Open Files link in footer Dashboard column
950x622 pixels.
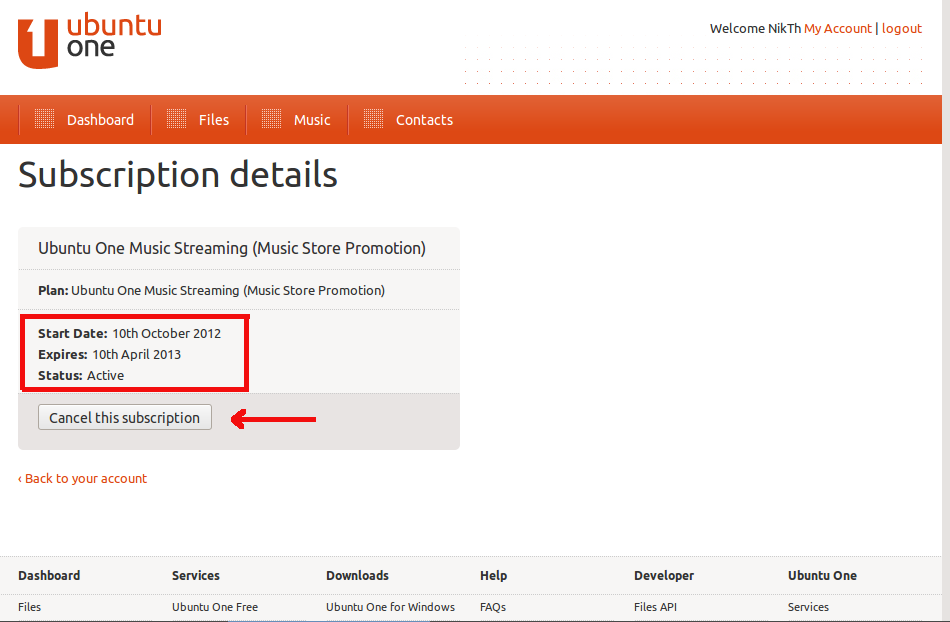pyautogui.click(x=30, y=607)
